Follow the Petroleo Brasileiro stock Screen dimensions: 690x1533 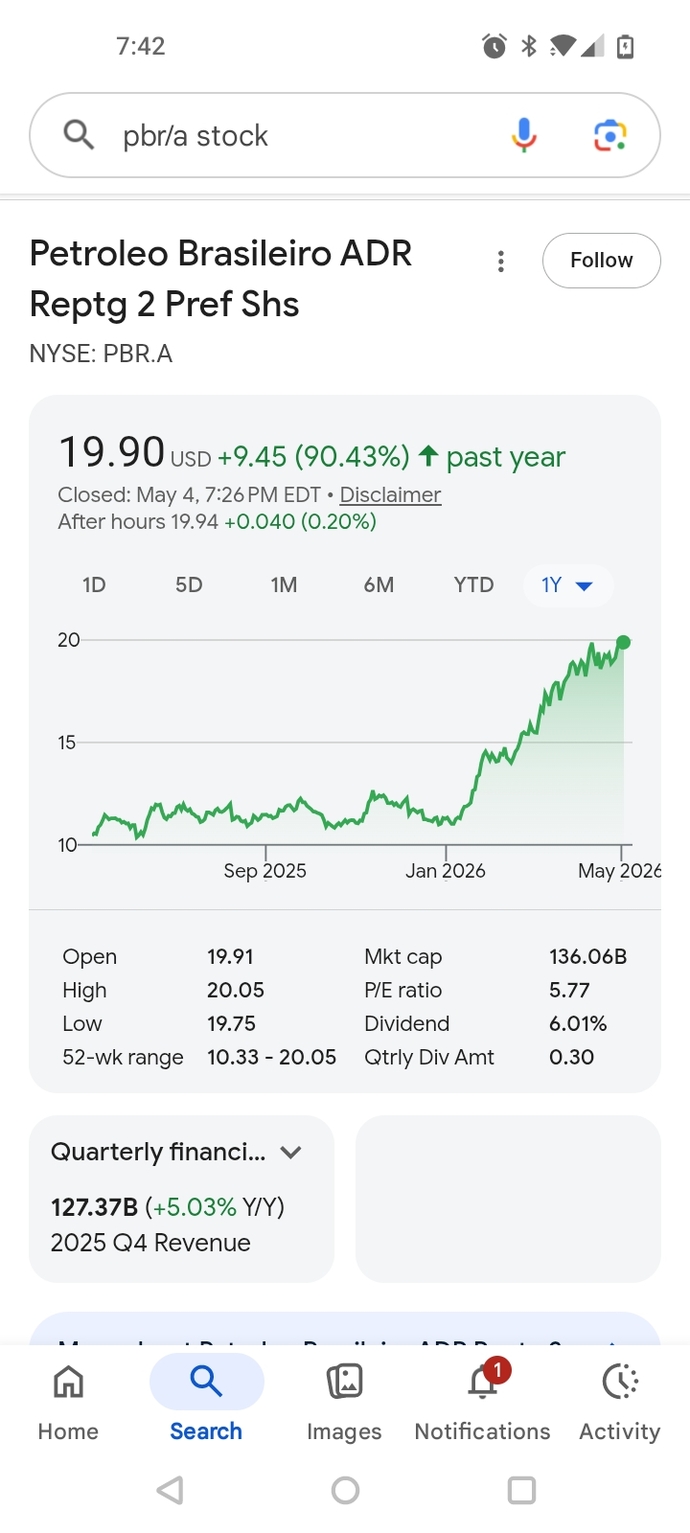pos(601,260)
